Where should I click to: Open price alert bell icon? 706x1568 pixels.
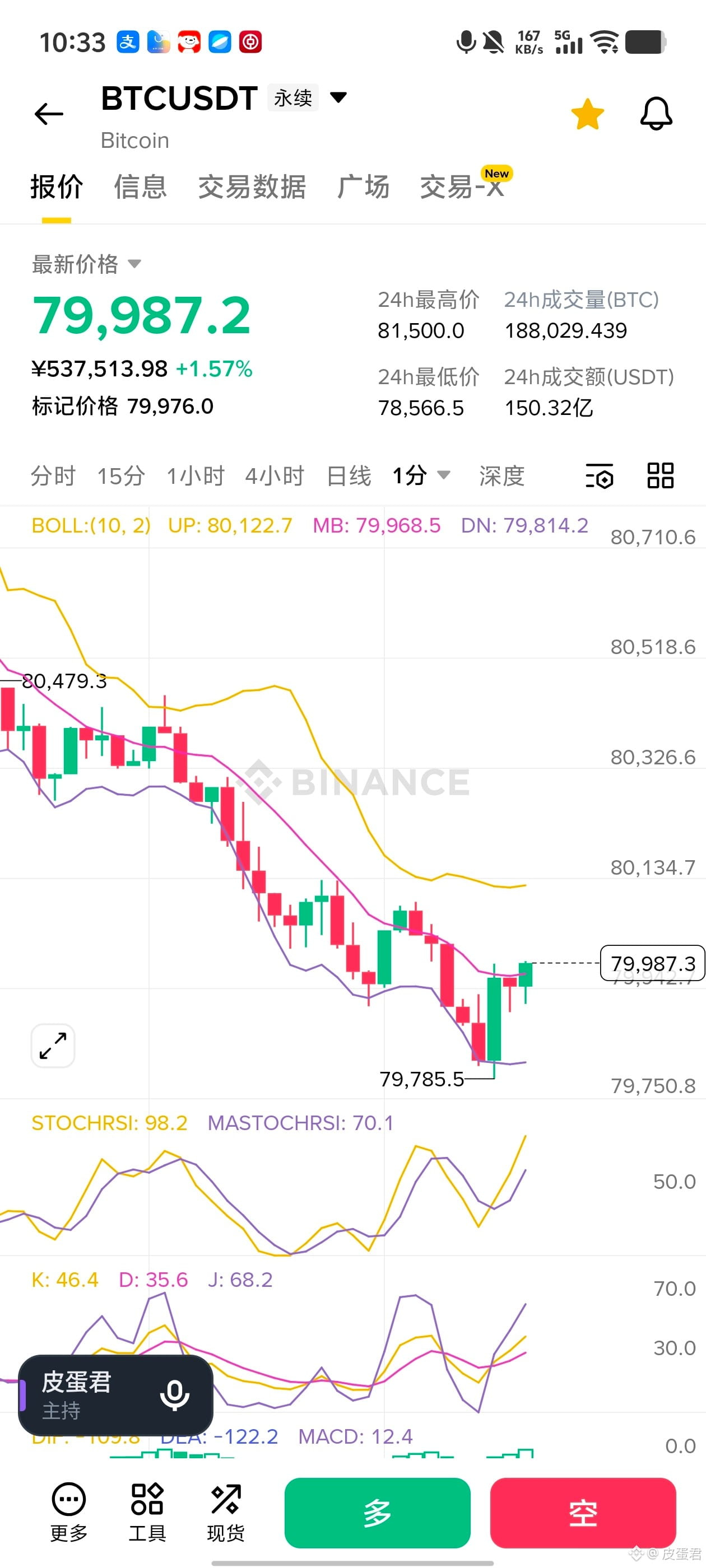(656, 114)
